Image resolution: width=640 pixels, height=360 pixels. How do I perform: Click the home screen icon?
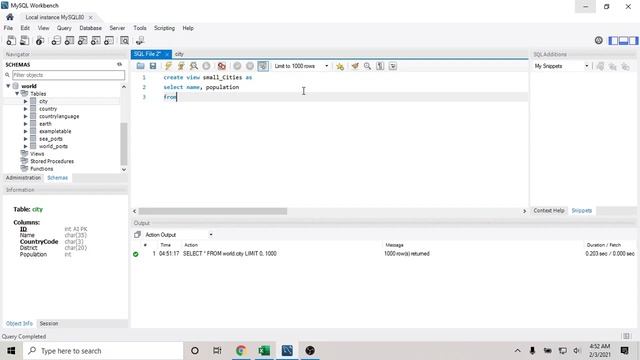[x=10, y=17]
